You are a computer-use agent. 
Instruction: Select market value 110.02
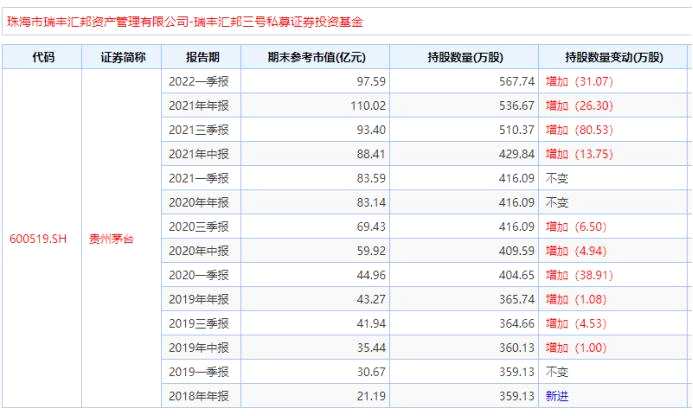368,106
